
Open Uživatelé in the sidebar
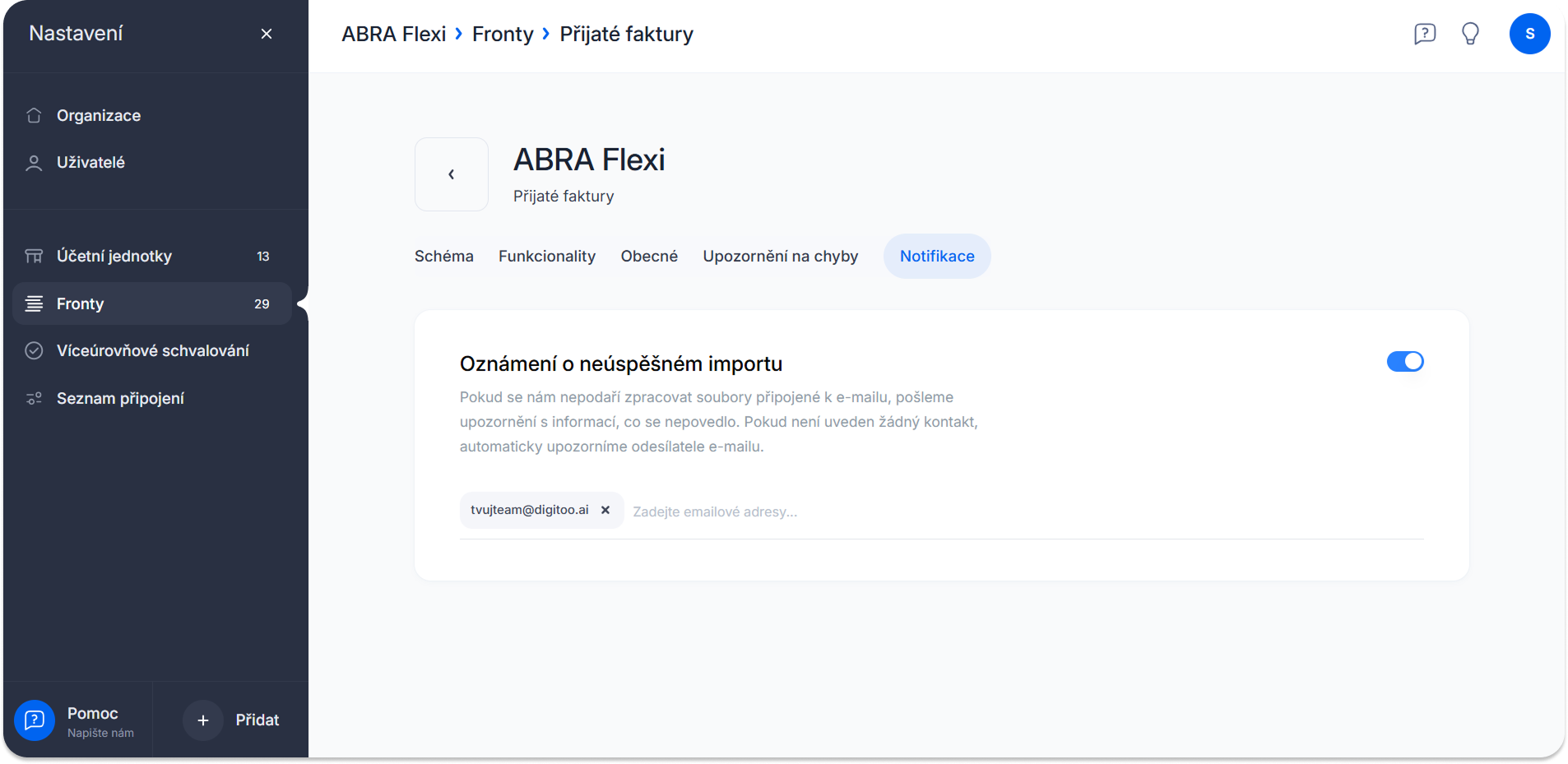(153, 163)
